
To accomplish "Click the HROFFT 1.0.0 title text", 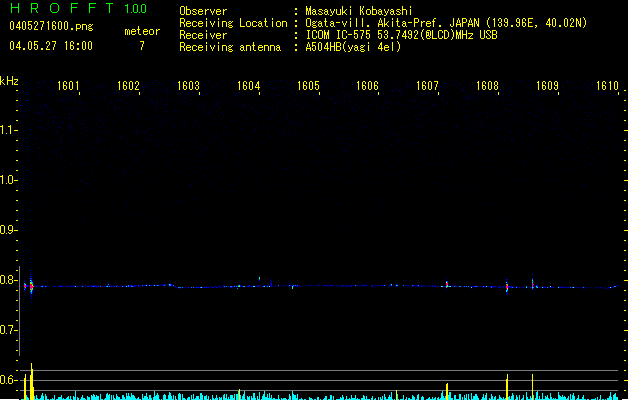I will point(78,8).
